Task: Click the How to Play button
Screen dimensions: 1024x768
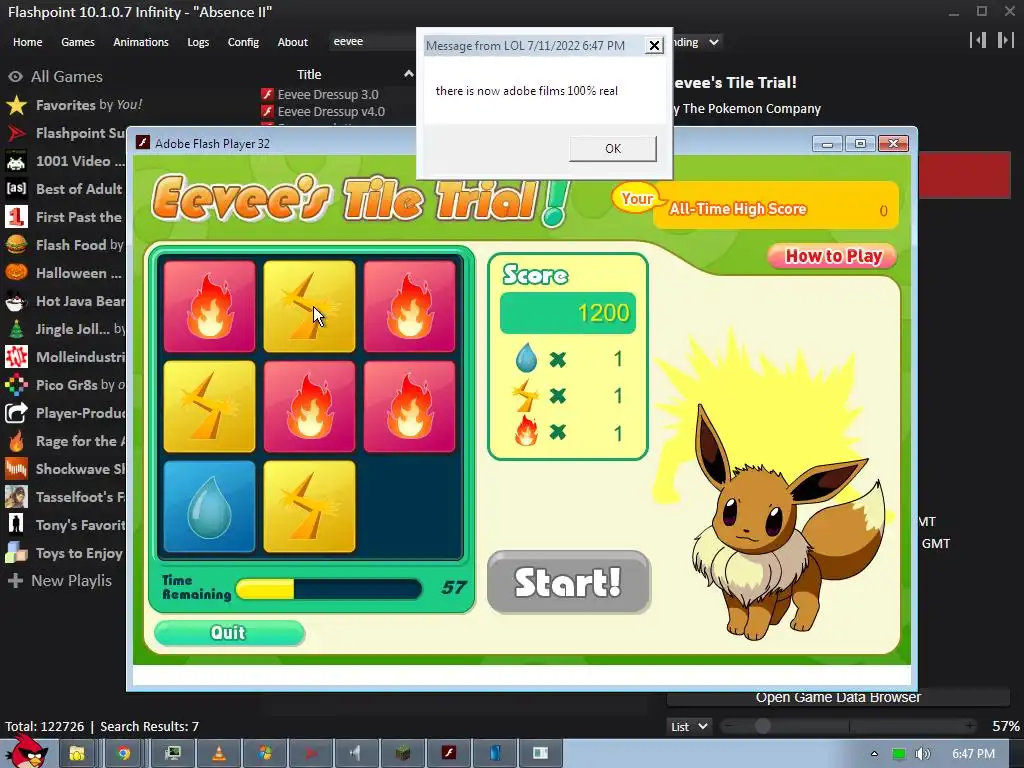Action: pyautogui.click(x=833, y=256)
